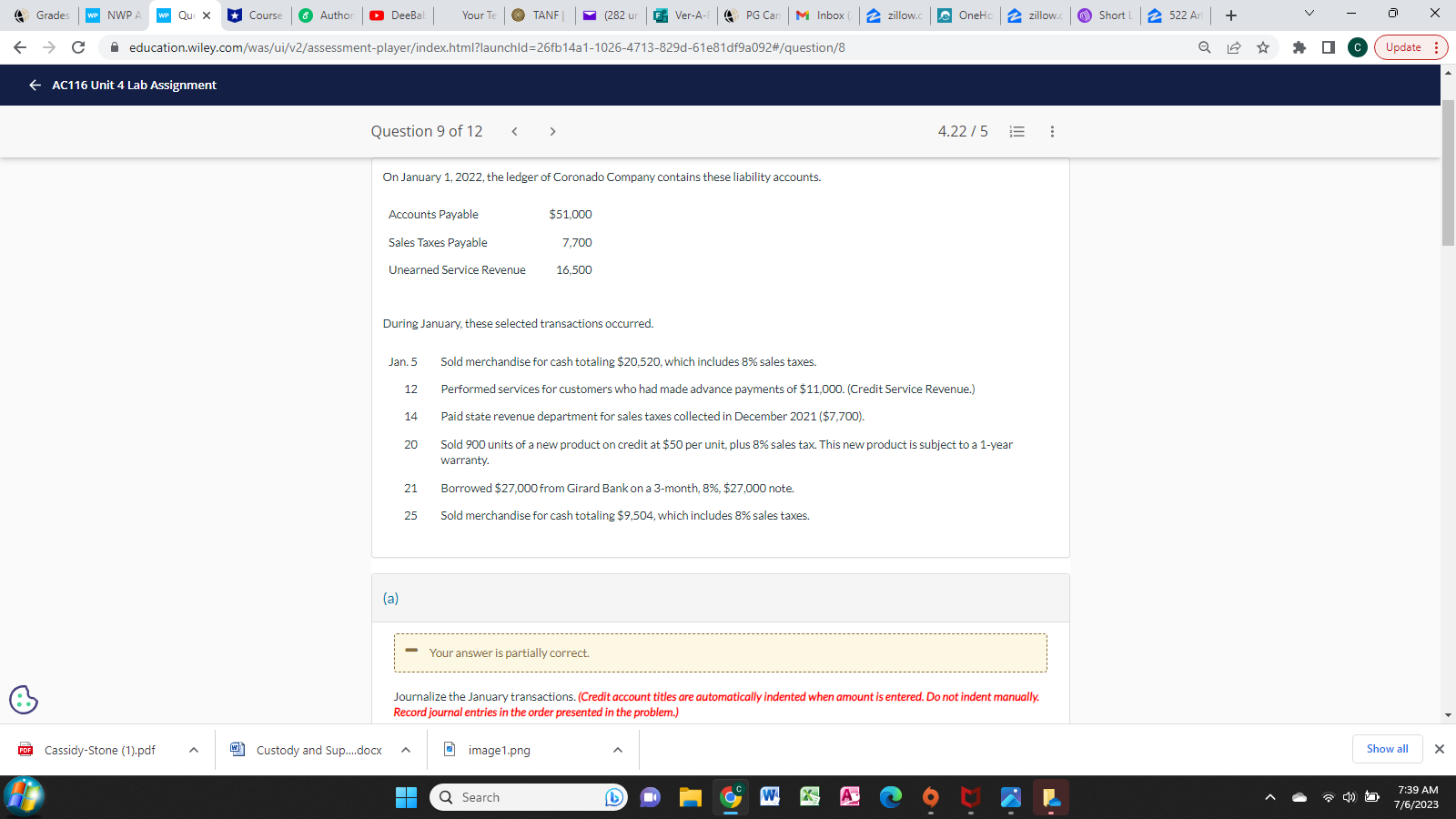Select the browser bookmark star icon

pos(1263,47)
